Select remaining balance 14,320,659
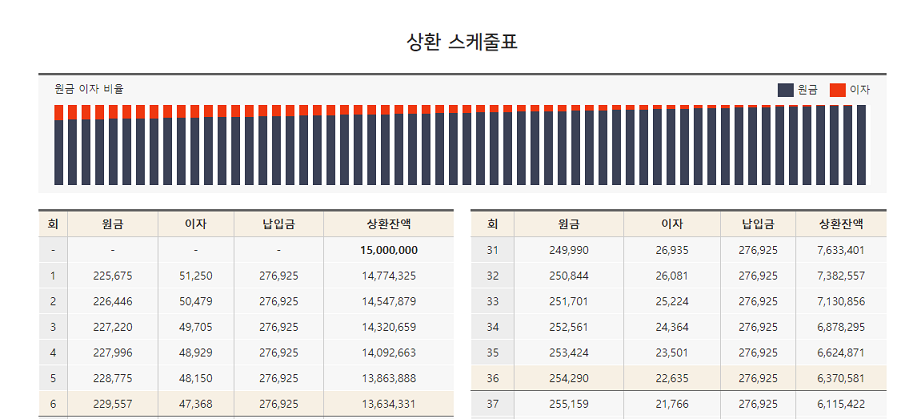 coord(389,327)
